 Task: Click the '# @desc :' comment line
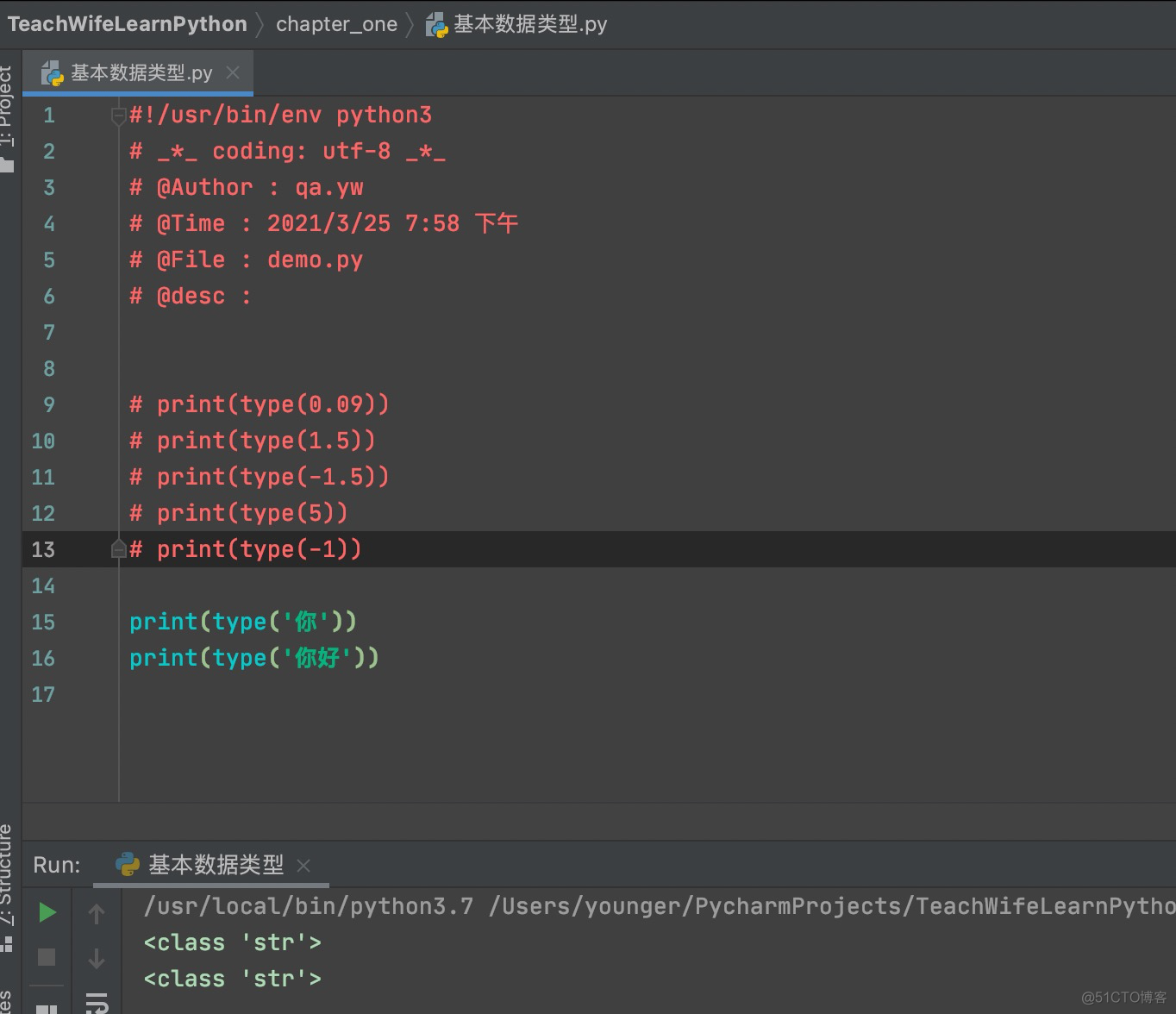pos(191,297)
